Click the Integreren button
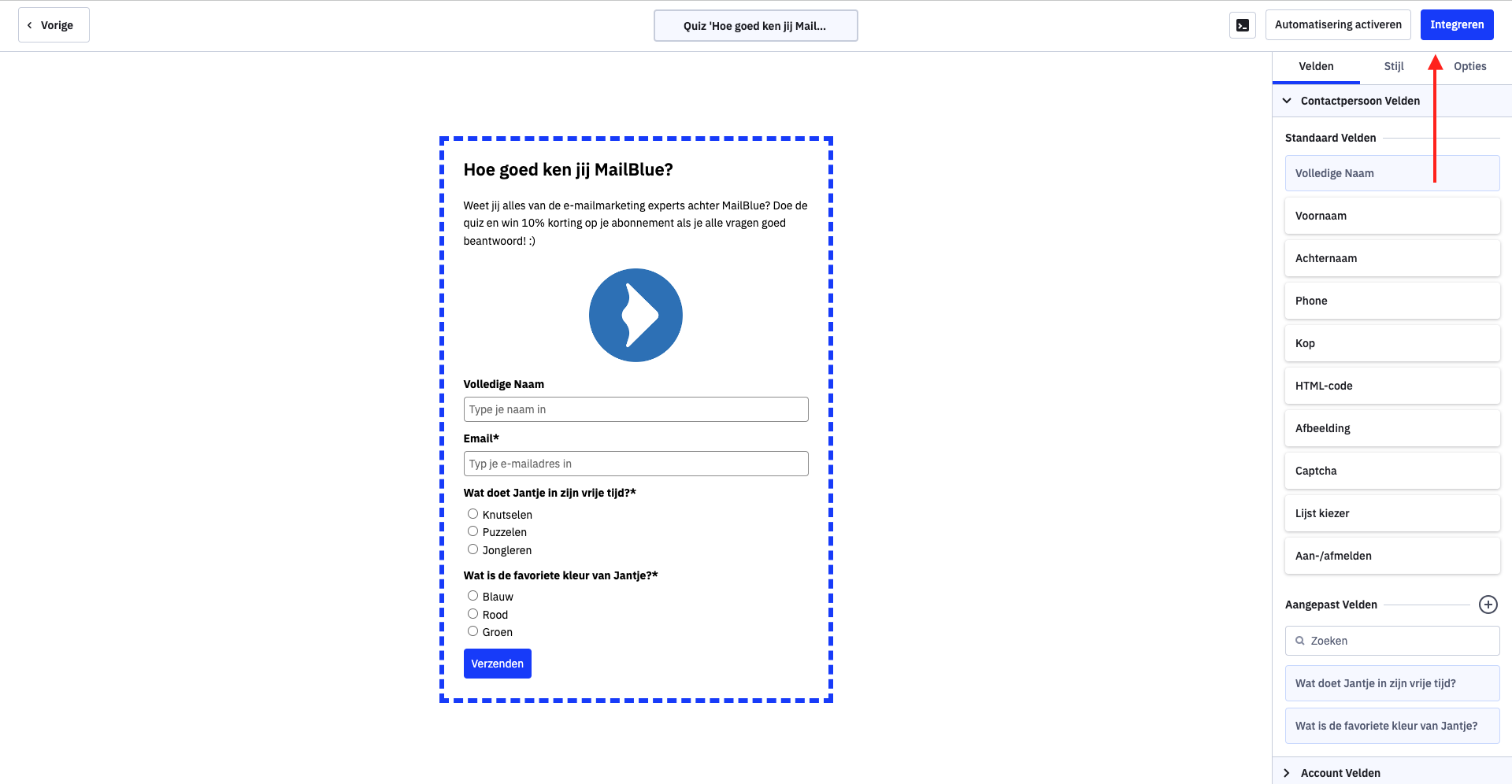 click(1457, 24)
